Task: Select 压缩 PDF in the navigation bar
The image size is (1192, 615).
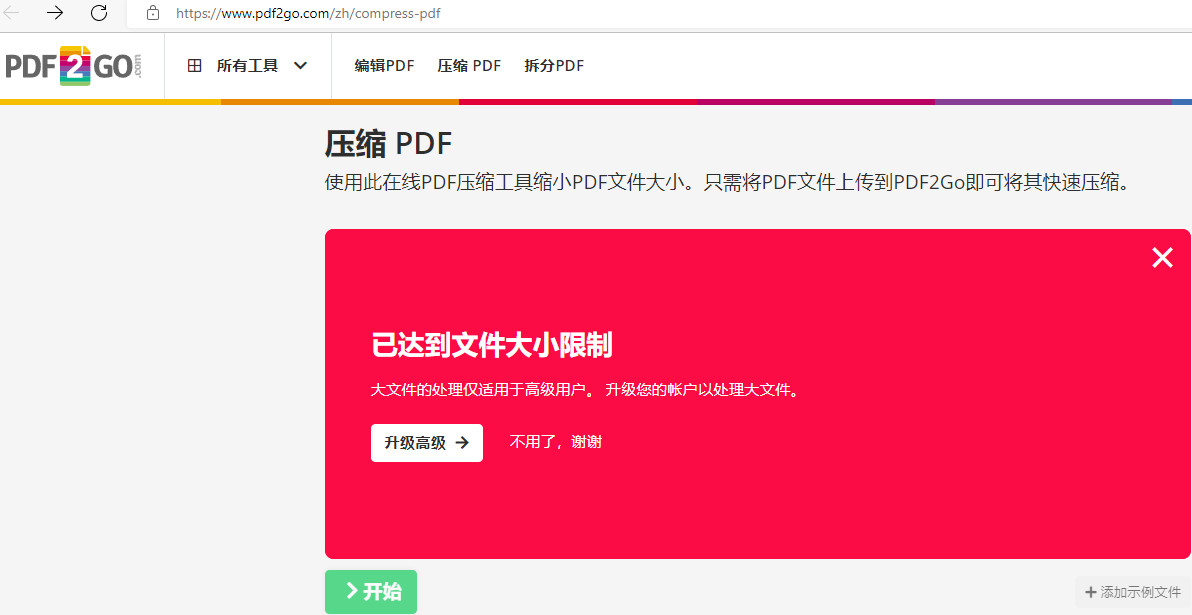Action: click(x=469, y=65)
